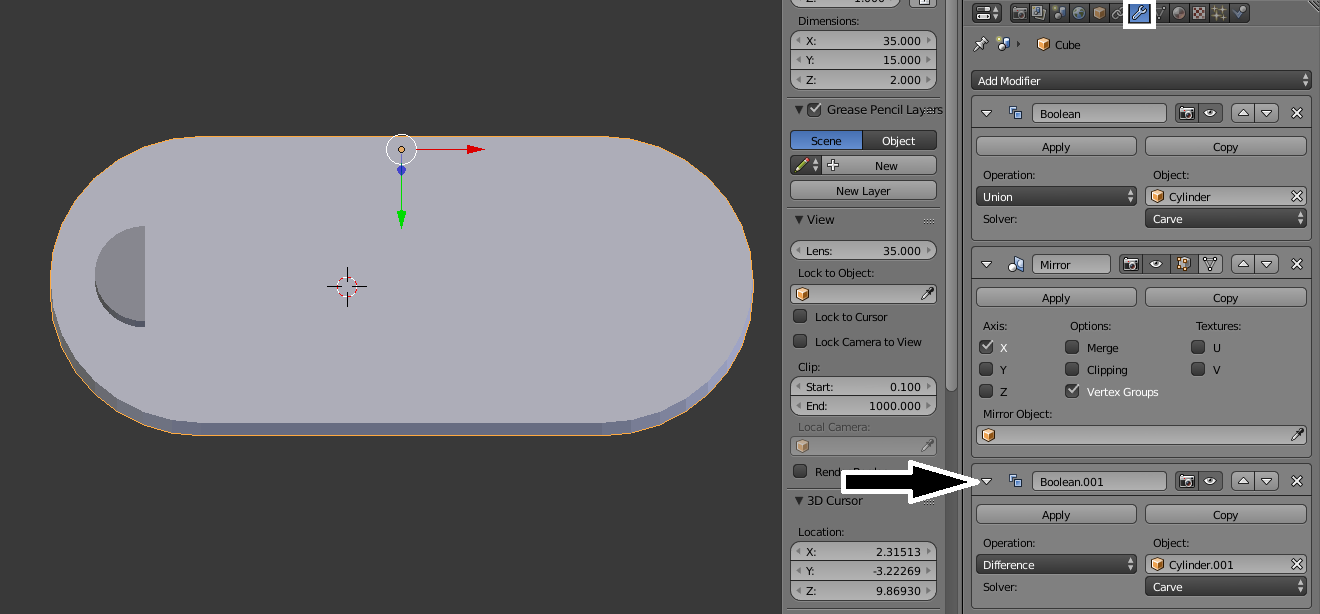Open the Physics properties tab
Image resolution: width=1320 pixels, height=614 pixels.
click(1239, 13)
